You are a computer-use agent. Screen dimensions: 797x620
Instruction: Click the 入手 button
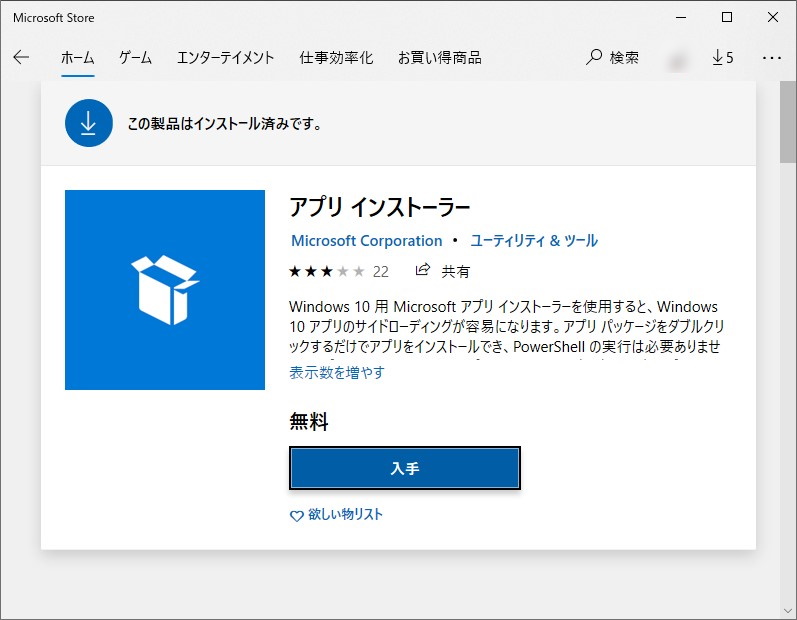click(405, 468)
